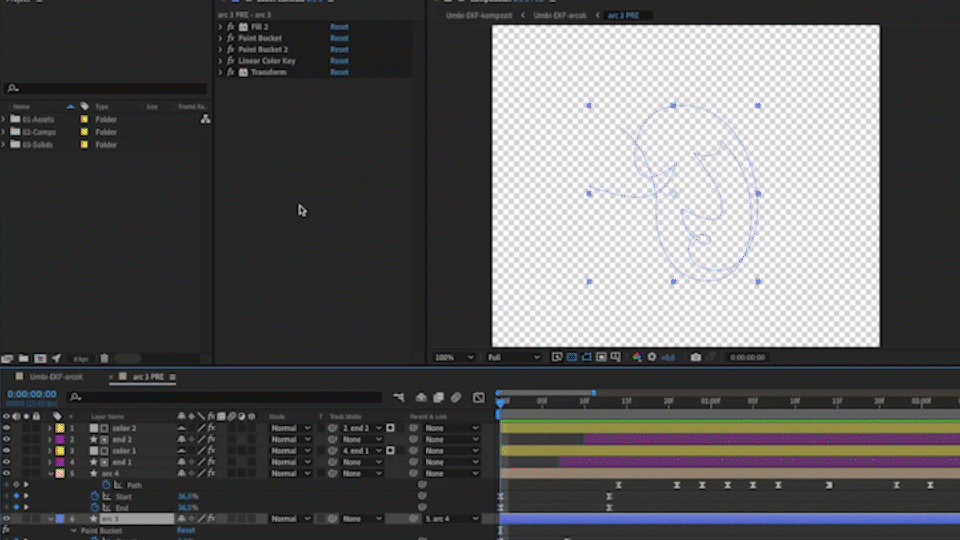Screen dimensions: 960x540
Task: Open the blend mode dropdown for end 1
Action: click(290, 462)
